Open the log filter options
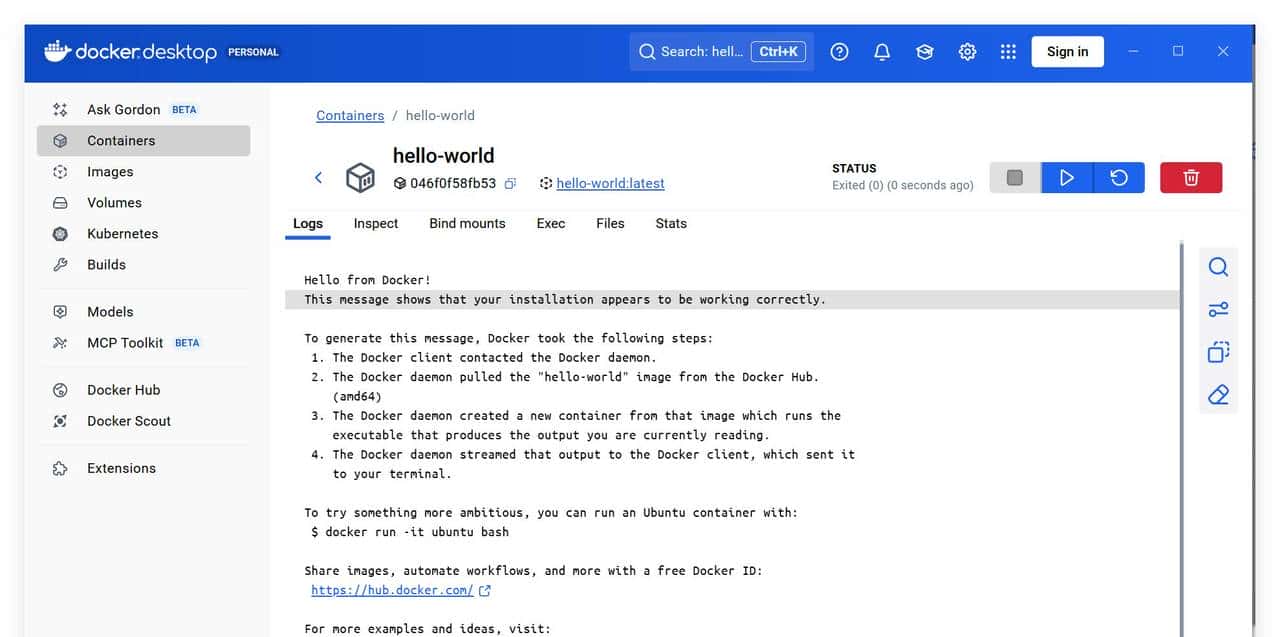 [1218, 309]
